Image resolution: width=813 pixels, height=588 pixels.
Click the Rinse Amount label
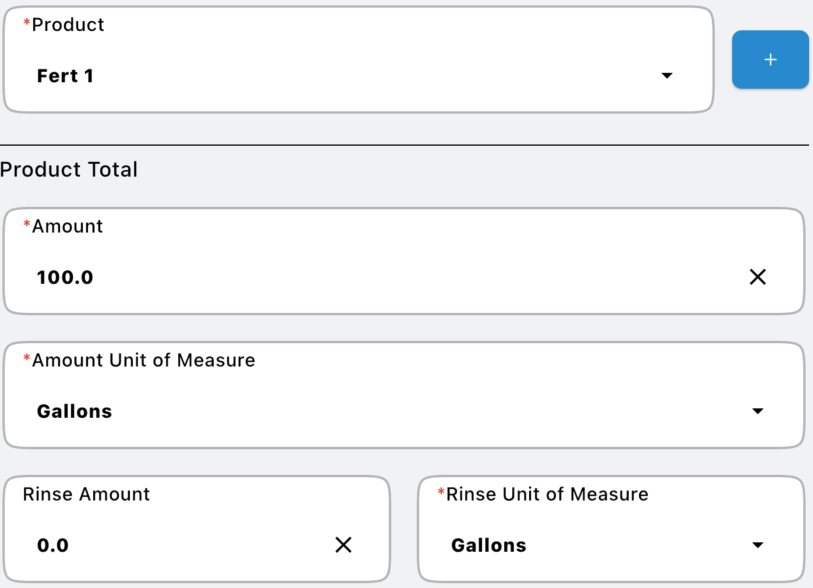tap(86, 494)
